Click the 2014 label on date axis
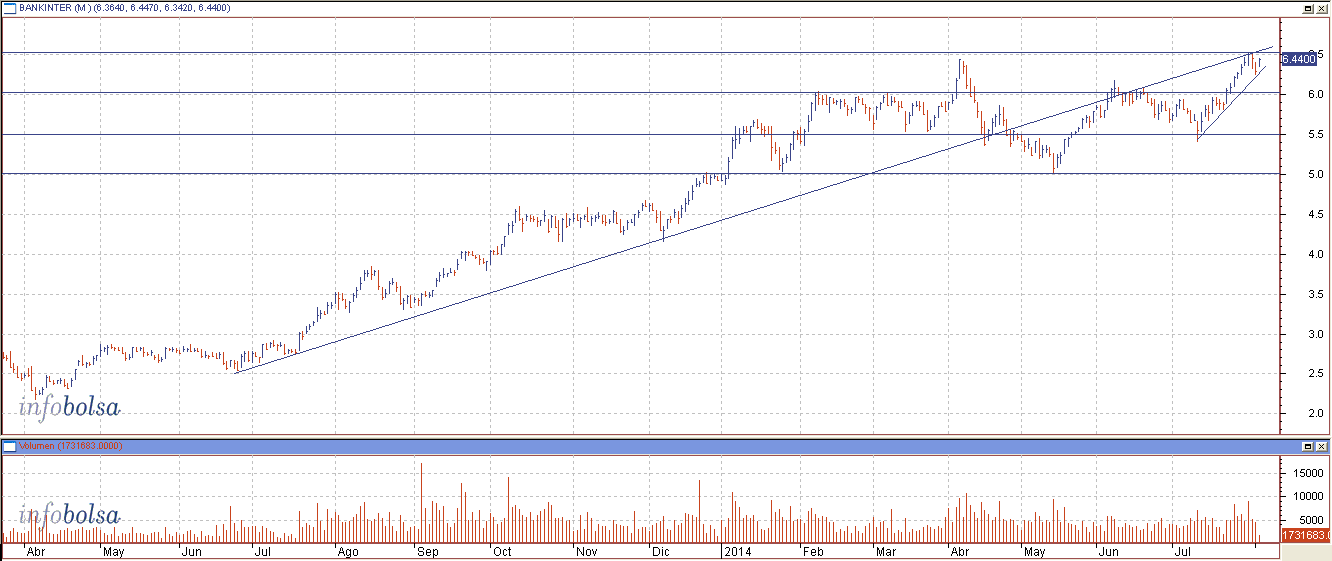The image size is (1332, 561). point(738,552)
